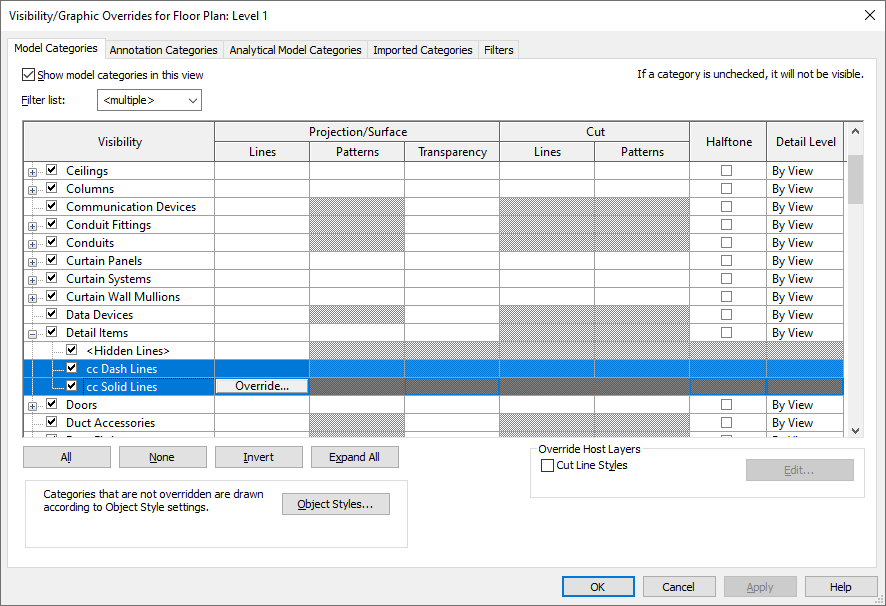The height and width of the screenshot is (606, 886).
Task: Select the Duct Accessories row label
Action: click(x=111, y=423)
